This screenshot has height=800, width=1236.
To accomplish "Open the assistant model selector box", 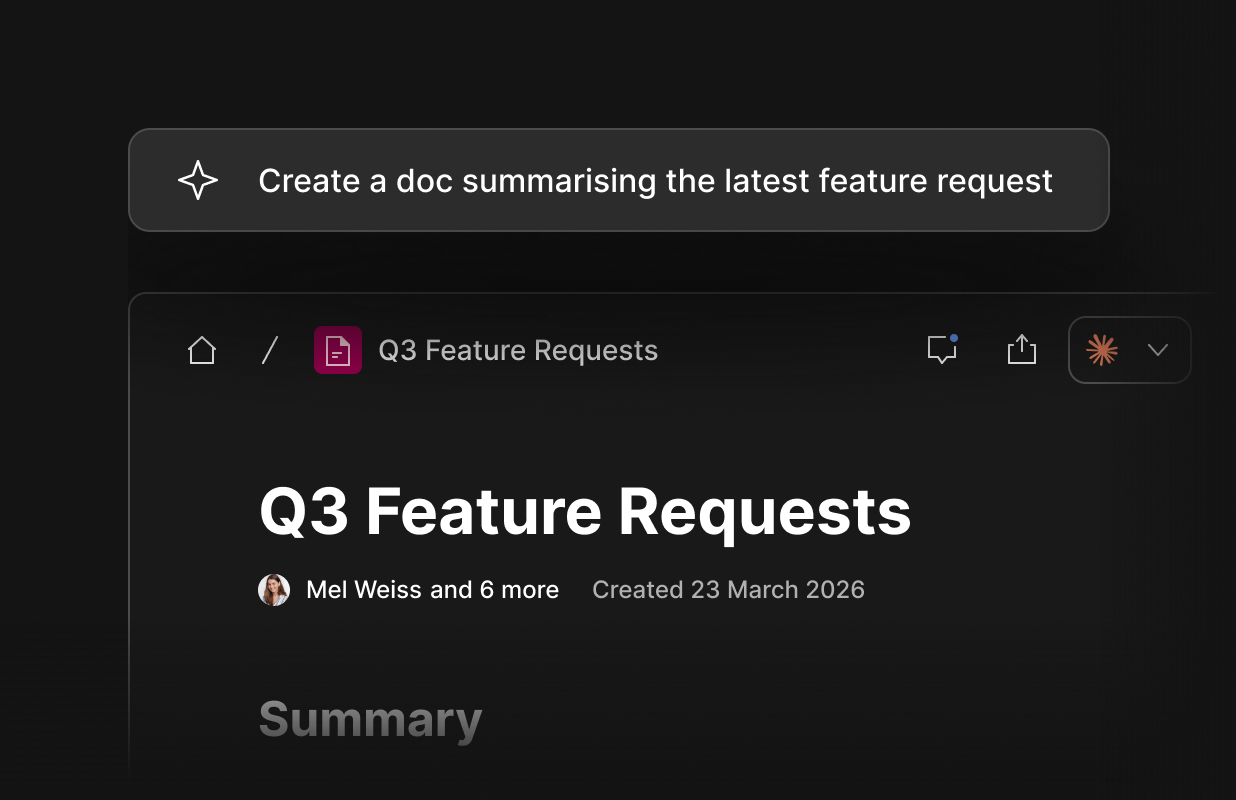I will point(1130,350).
